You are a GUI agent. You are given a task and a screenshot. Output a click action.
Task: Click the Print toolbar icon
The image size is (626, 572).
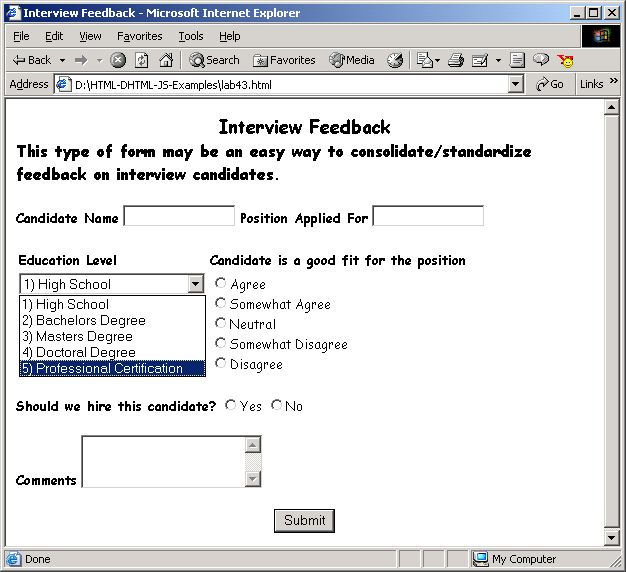pos(456,60)
